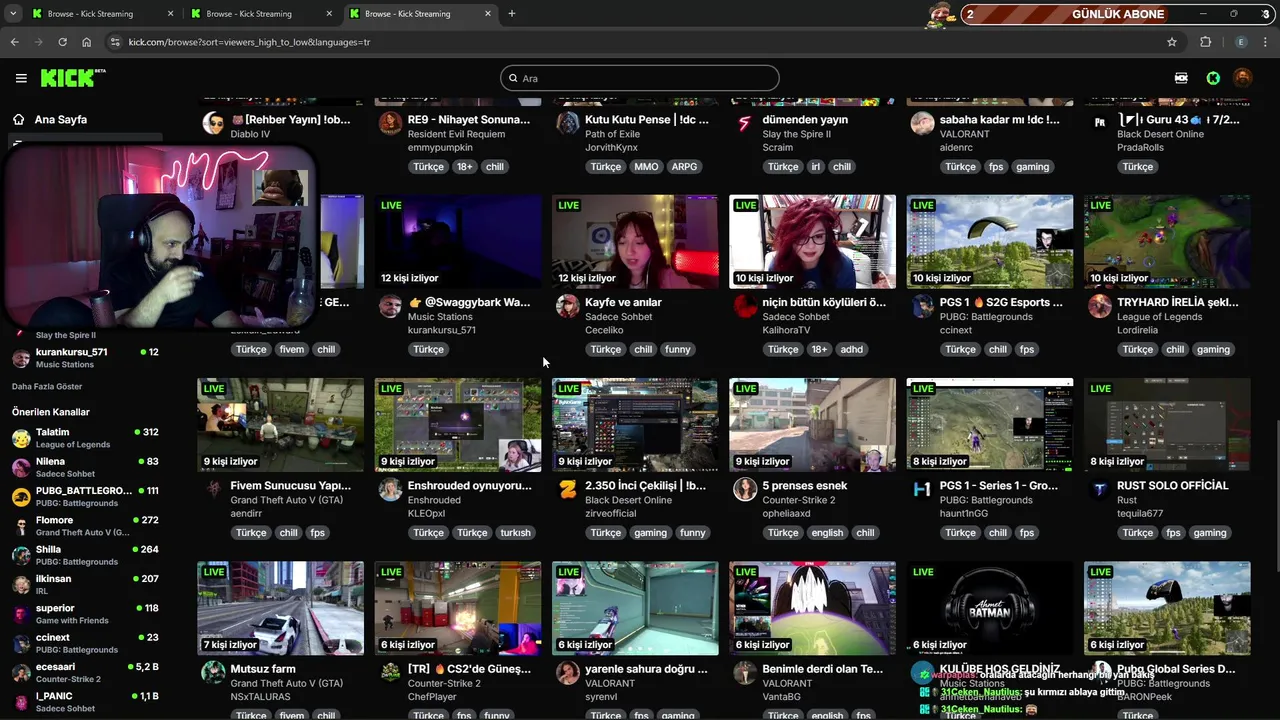Click Nilena channel avatar in sidebar
1280x720 pixels.
[21, 467]
